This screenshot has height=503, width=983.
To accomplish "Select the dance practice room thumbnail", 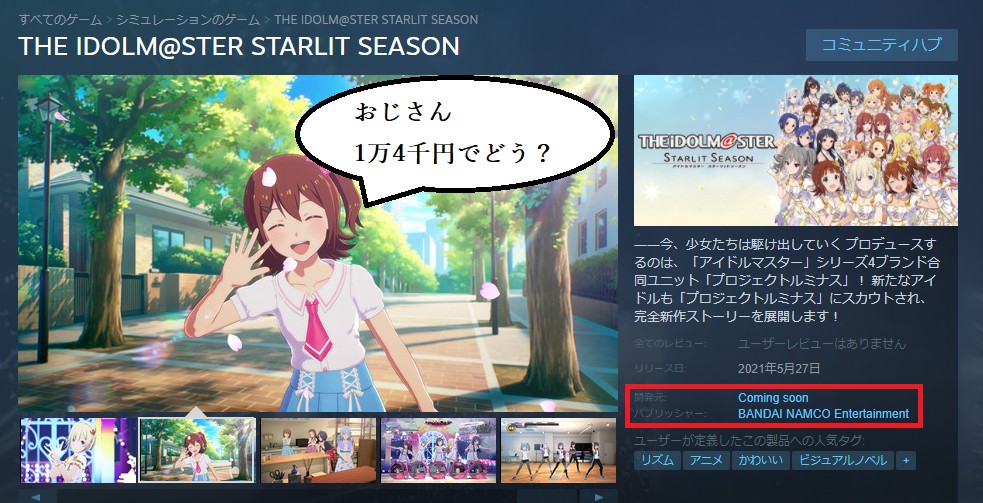I will 559,450.
